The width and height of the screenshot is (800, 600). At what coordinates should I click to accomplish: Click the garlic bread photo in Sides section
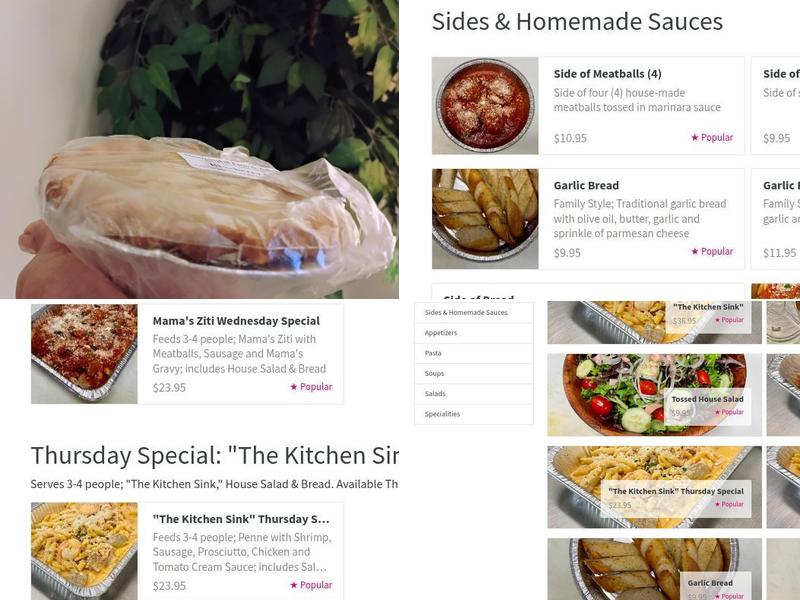485,219
